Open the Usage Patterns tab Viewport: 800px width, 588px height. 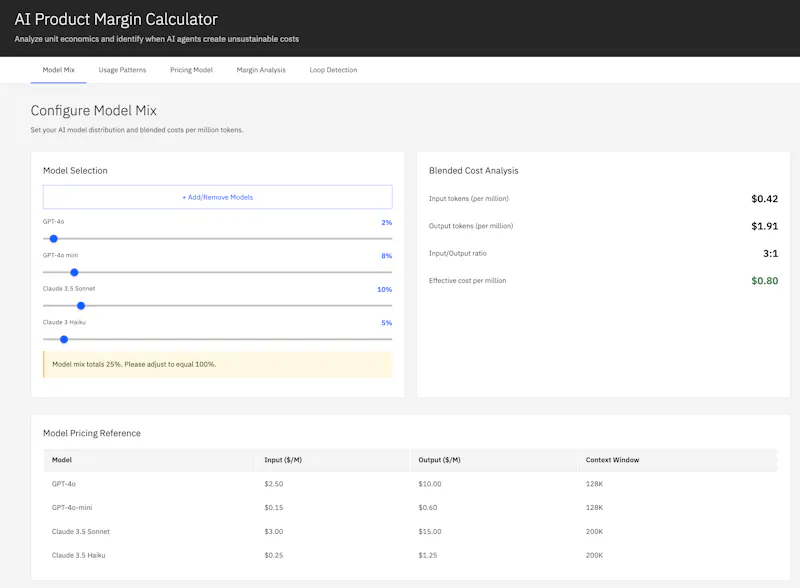(x=122, y=70)
